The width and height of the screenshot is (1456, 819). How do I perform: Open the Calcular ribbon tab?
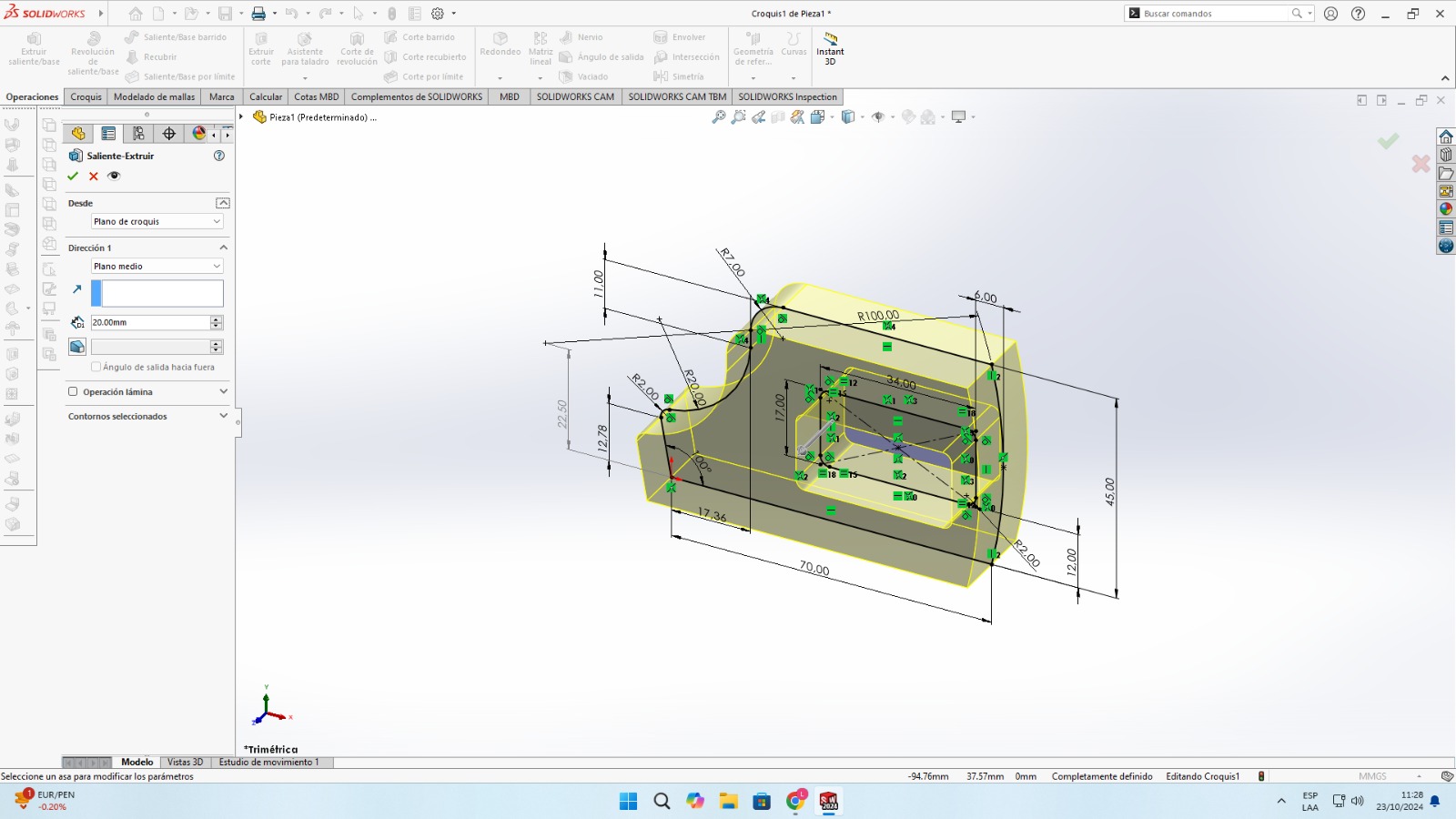click(x=266, y=97)
